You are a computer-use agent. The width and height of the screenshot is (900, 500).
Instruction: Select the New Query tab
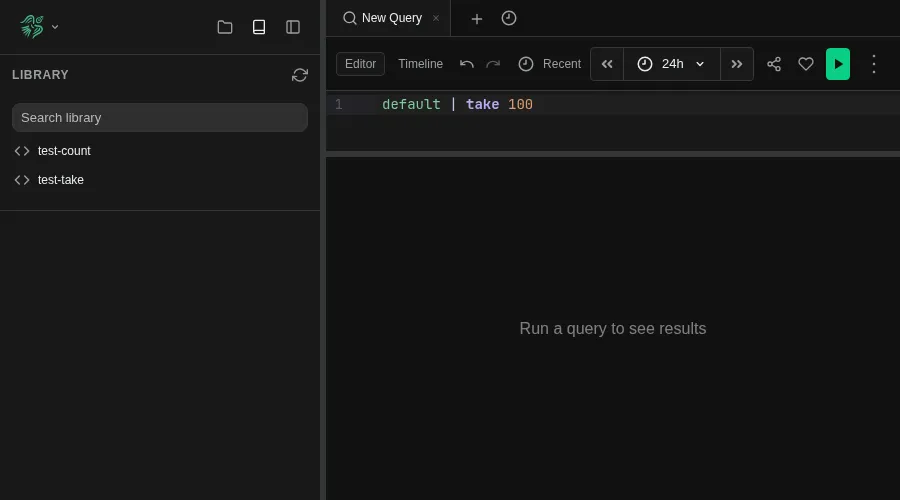(x=390, y=18)
